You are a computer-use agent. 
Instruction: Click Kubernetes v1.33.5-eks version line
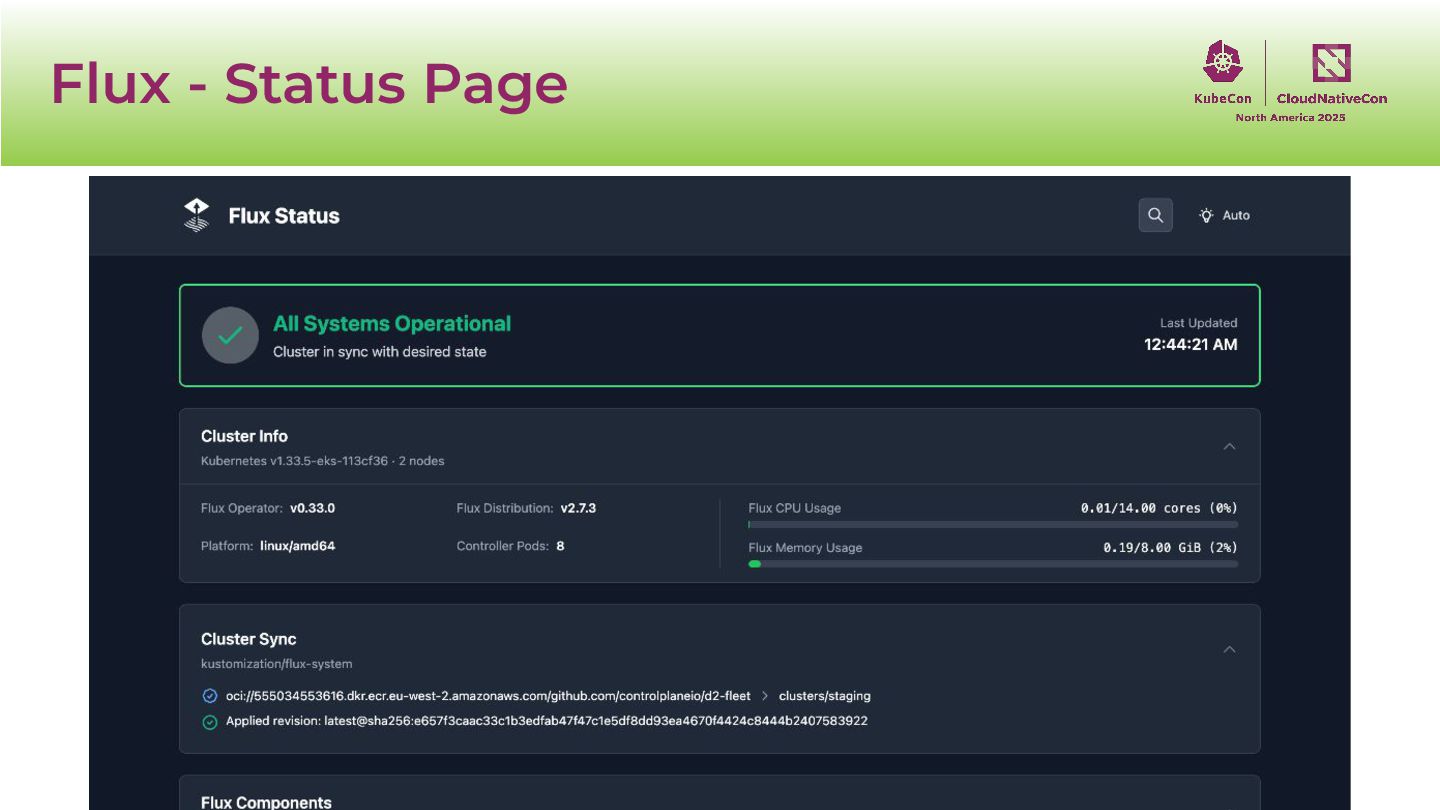coord(323,461)
